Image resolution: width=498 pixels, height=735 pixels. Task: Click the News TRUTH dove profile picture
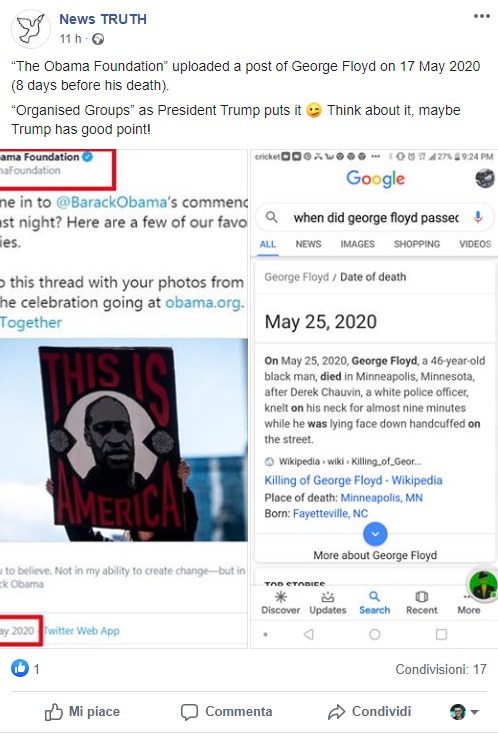[30, 29]
